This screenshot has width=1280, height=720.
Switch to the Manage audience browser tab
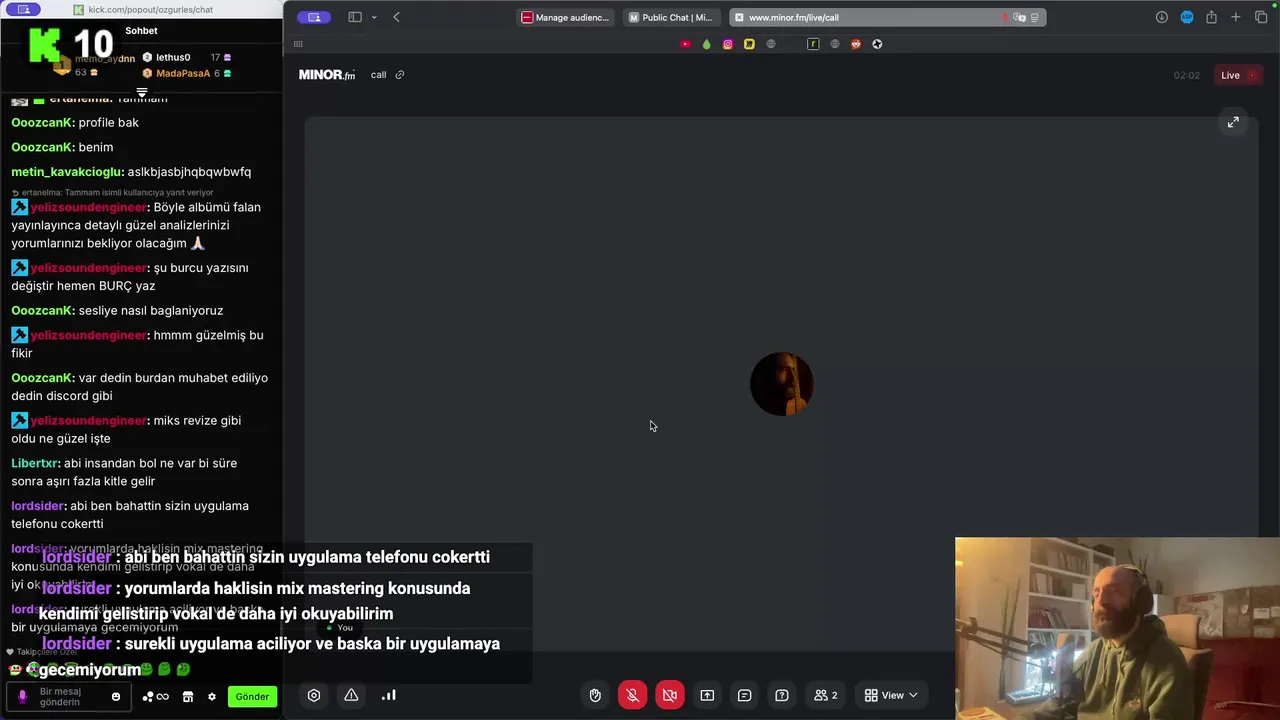pos(566,17)
